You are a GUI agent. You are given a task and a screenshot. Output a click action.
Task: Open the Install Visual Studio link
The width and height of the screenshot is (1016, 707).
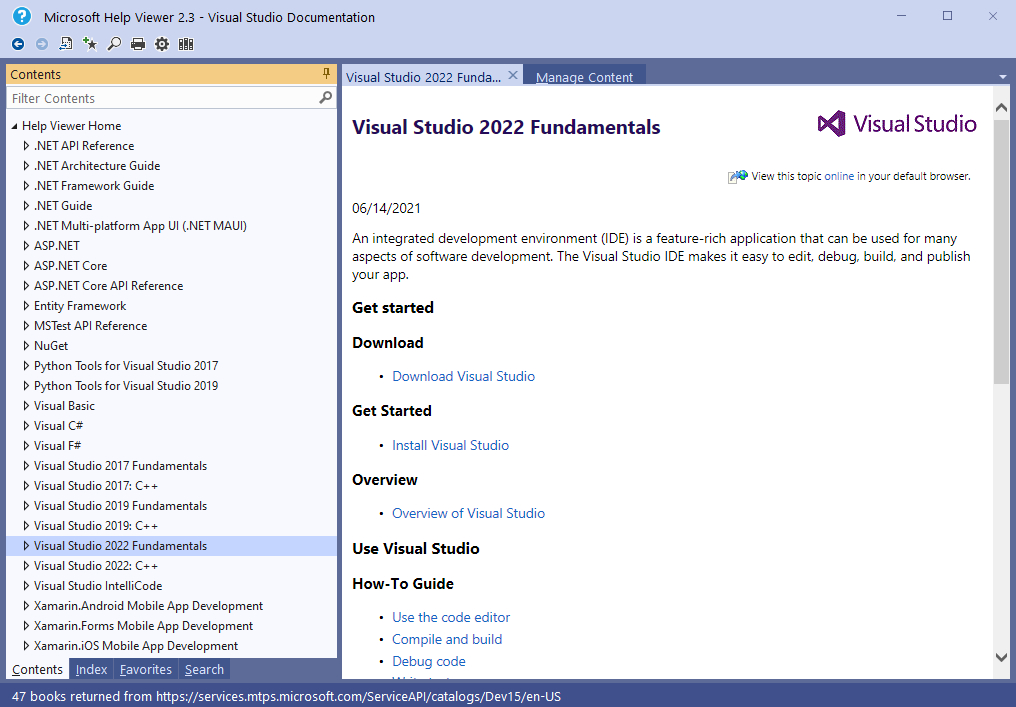pyautogui.click(x=450, y=445)
